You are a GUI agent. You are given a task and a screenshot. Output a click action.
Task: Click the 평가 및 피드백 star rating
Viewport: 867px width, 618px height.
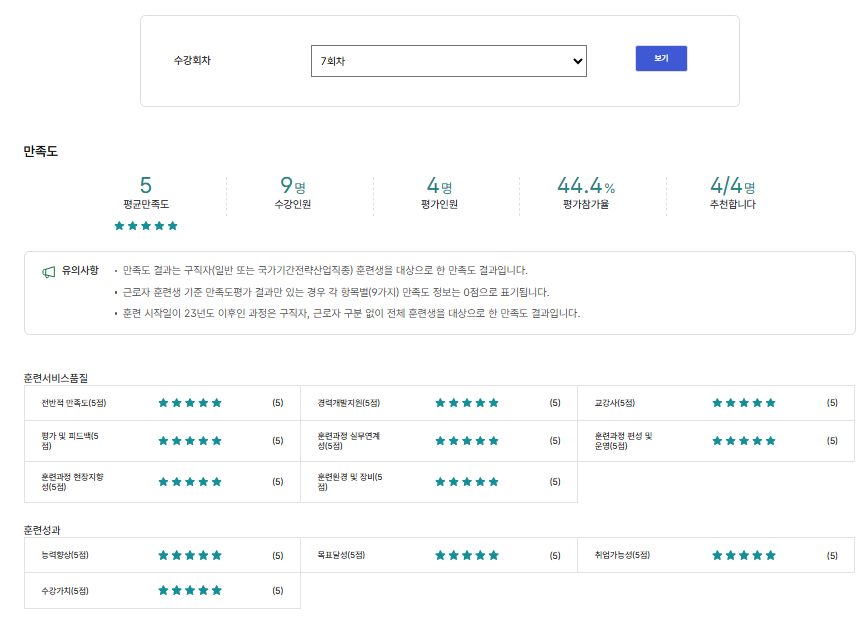point(190,441)
